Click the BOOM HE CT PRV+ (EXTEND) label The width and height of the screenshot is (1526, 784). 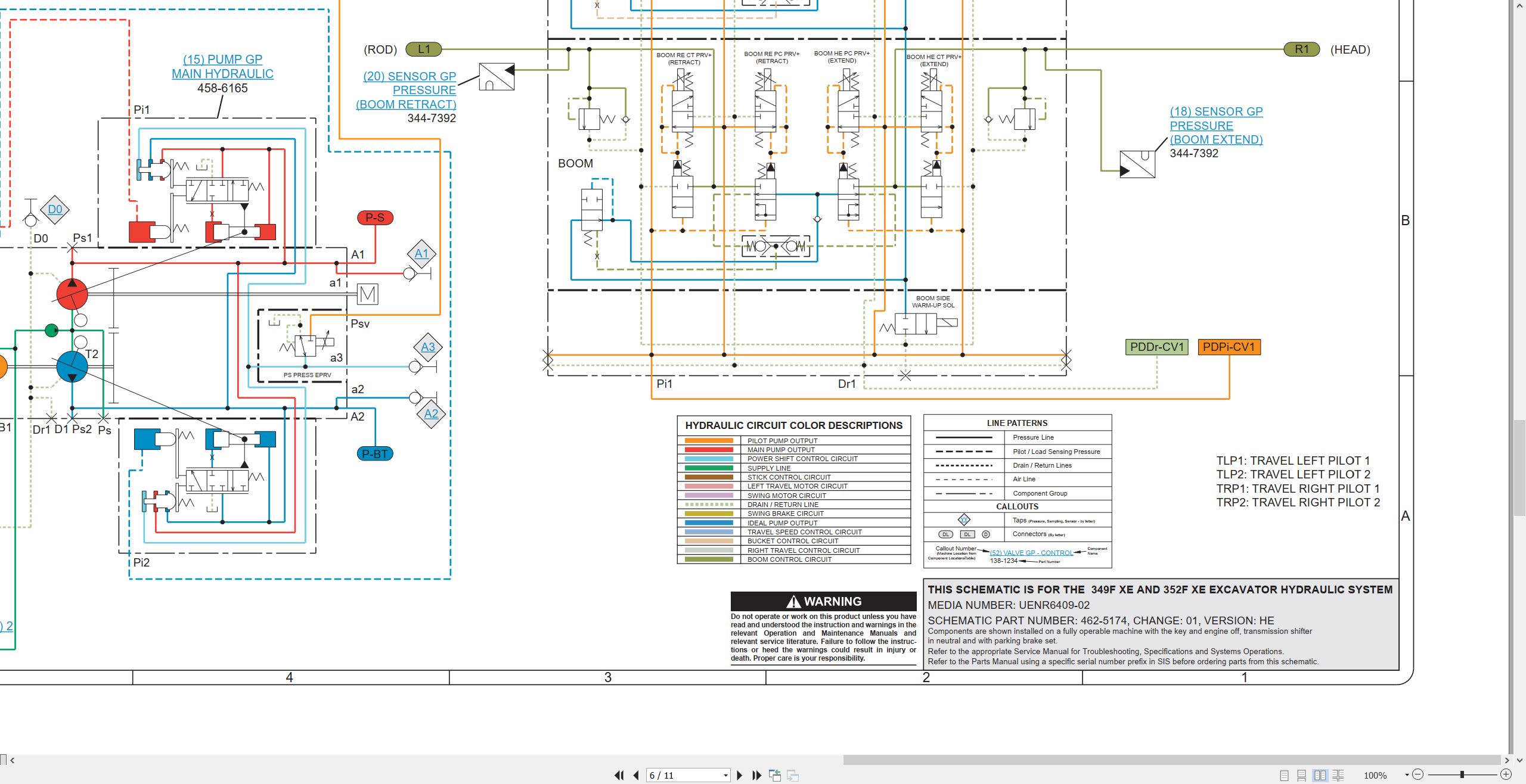pyautogui.click(x=933, y=60)
